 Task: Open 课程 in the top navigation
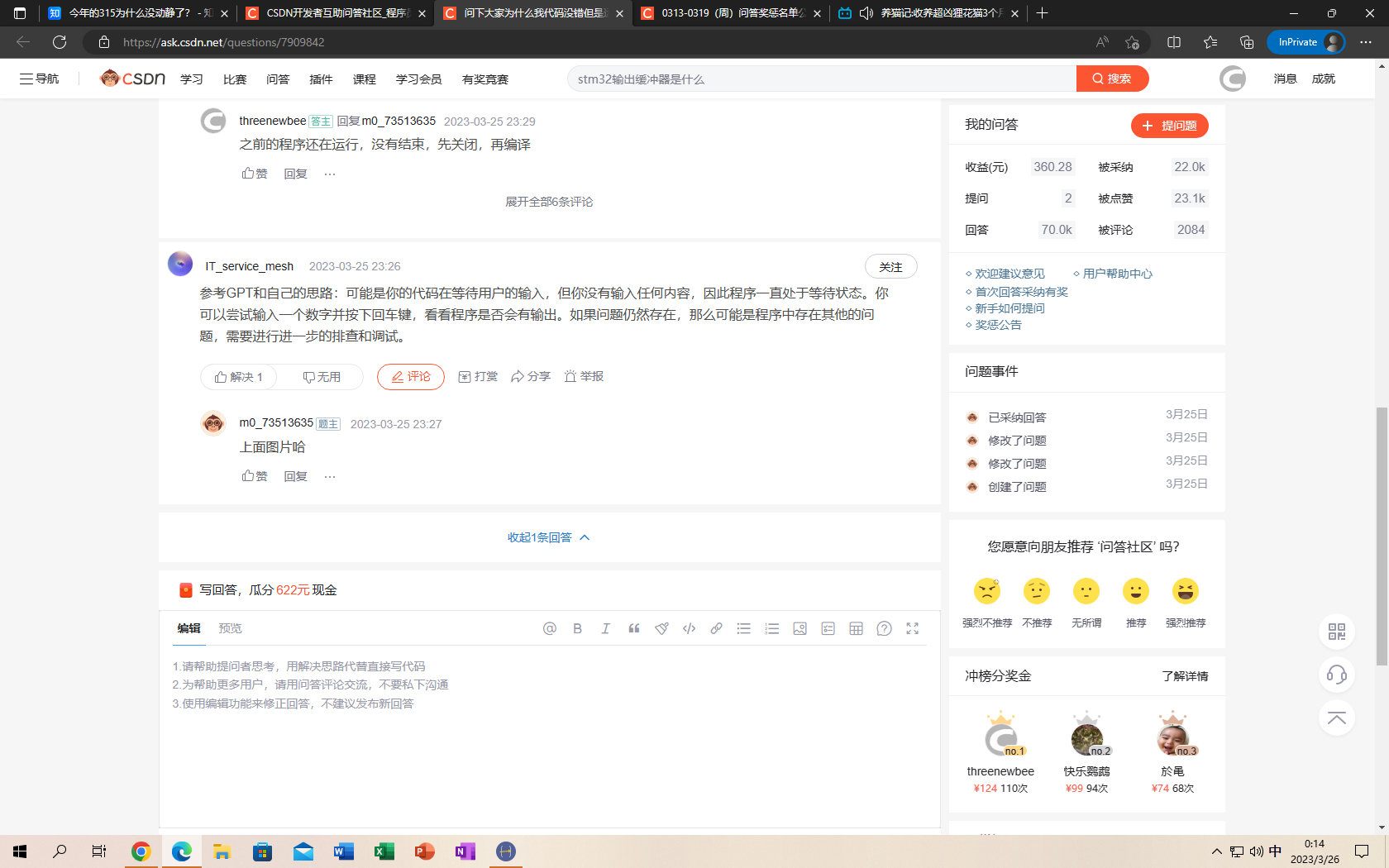(x=364, y=79)
